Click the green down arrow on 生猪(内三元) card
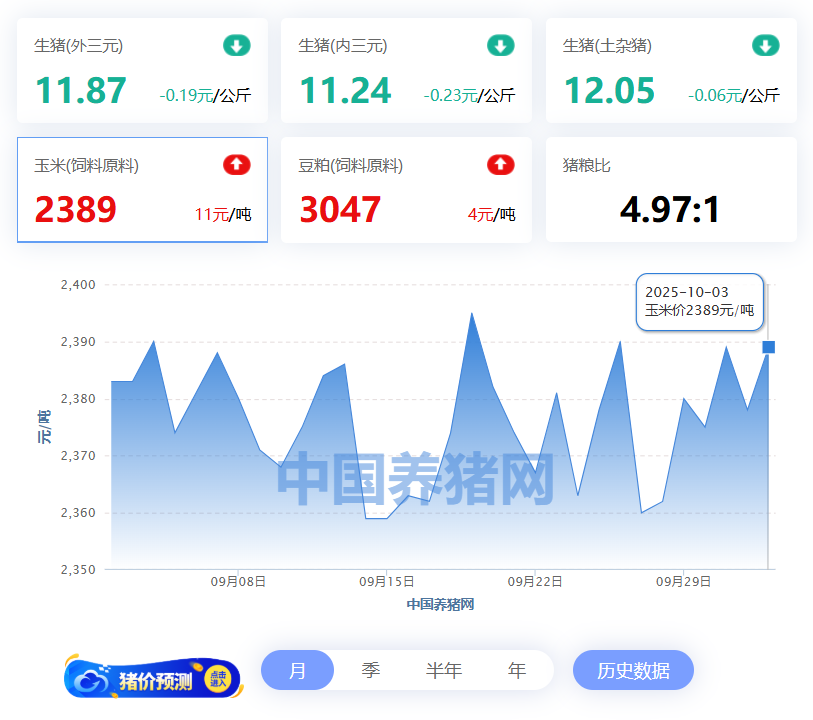The image size is (813, 720). click(500, 45)
